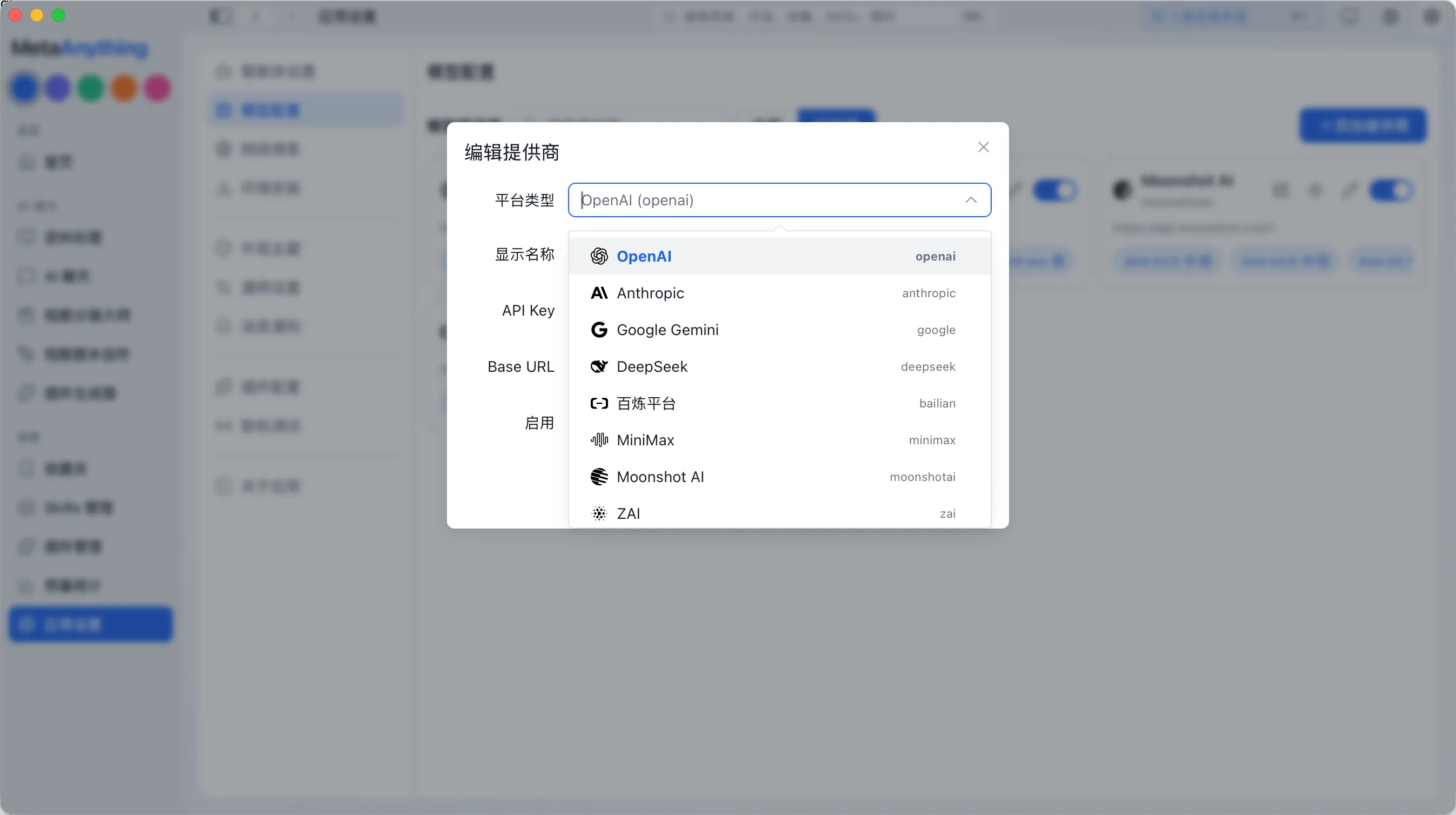Pick the orange theme color circle
The height and width of the screenshot is (815, 1456).
(124, 88)
